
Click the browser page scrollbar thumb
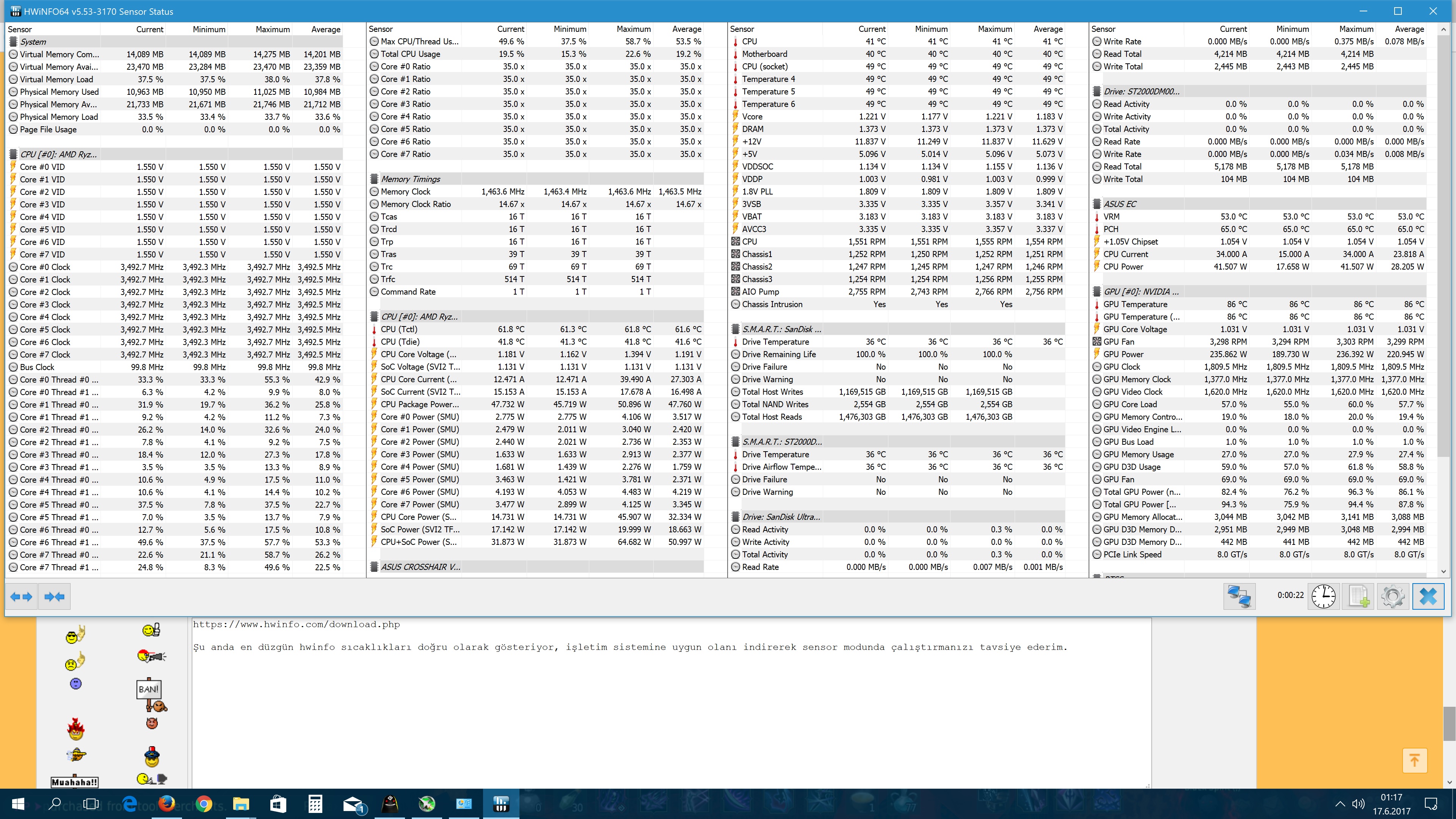coord(1449,723)
